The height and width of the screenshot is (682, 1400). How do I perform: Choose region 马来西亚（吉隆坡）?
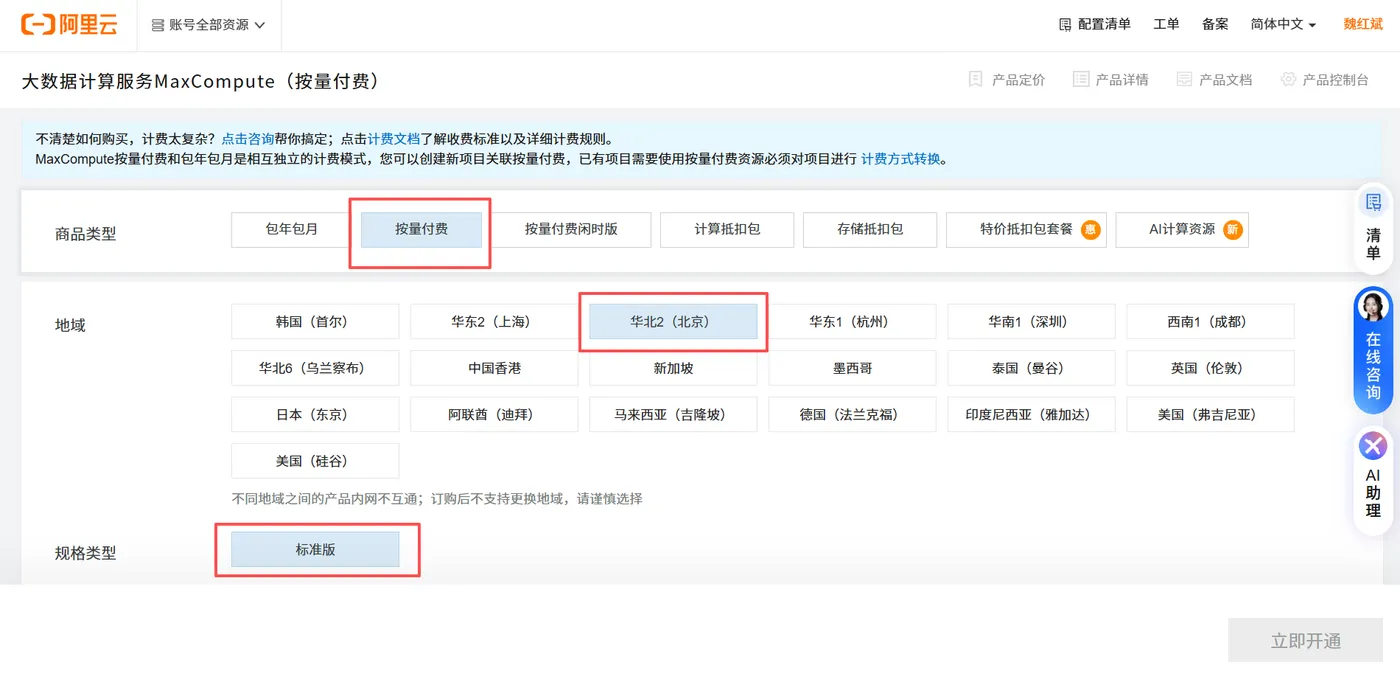tap(673, 414)
